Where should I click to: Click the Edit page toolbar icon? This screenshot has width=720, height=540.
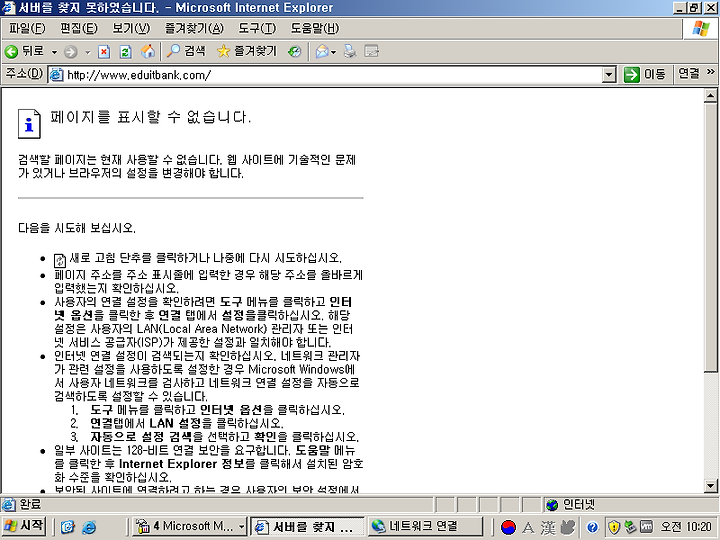tap(371, 51)
